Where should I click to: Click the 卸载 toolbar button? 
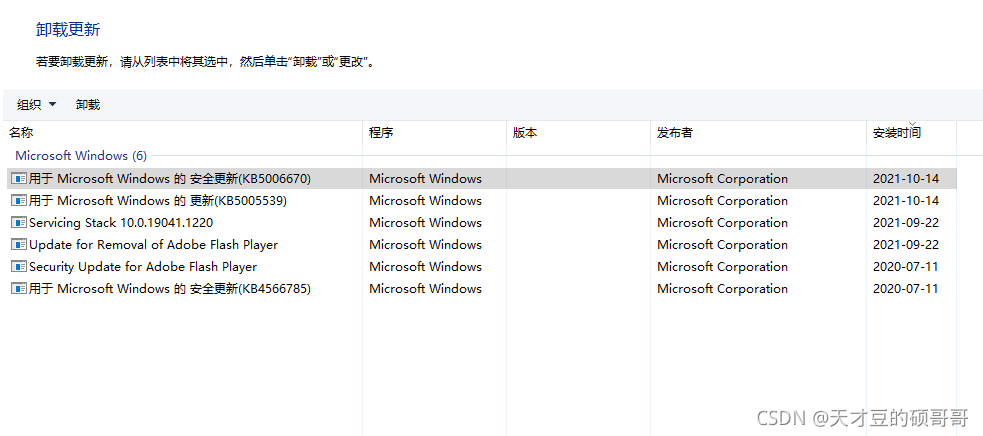[88, 105]
